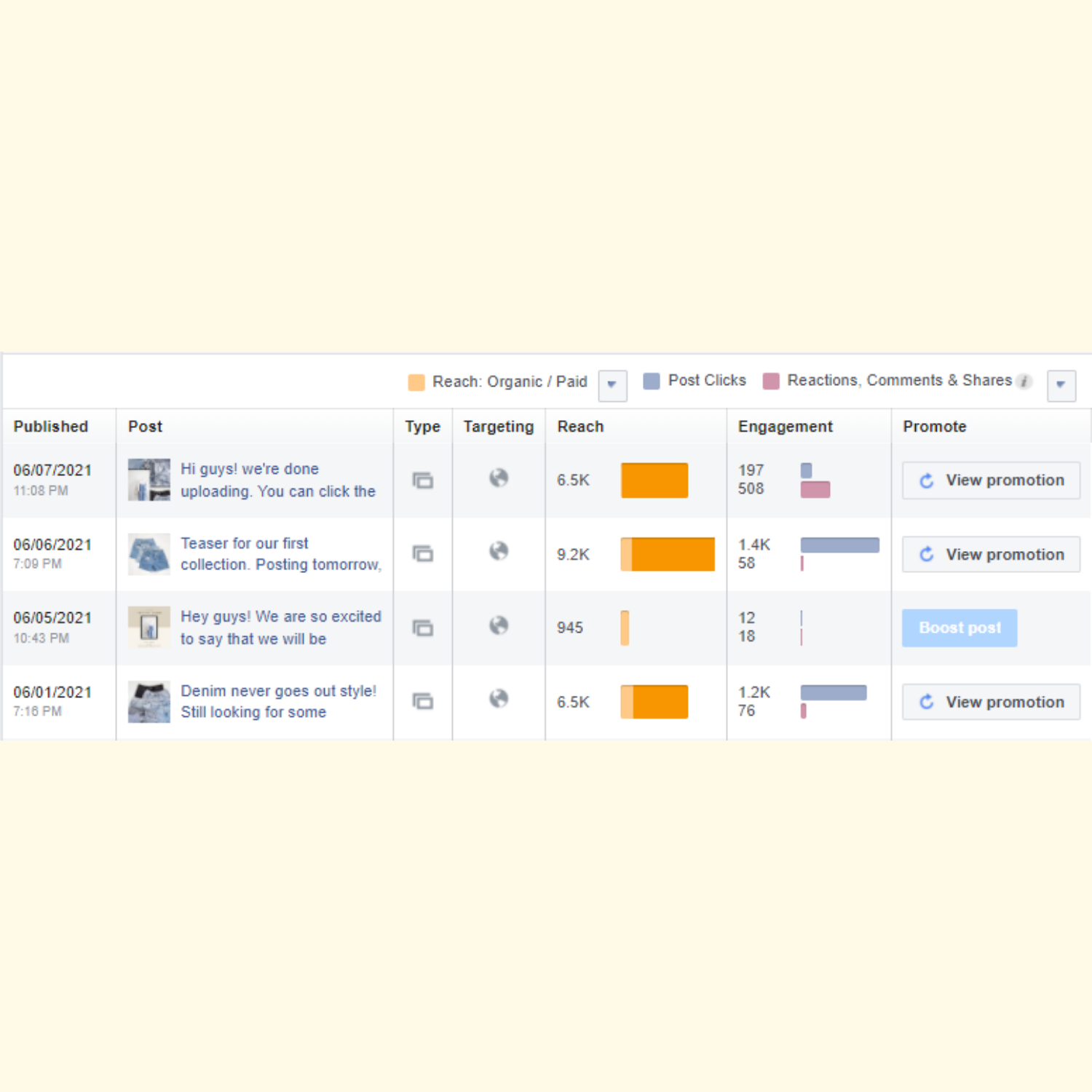Image resolution: width=1092 pixels, height=1092 pixels.
Task: Click the Type column header
Action: pos(423,427)
